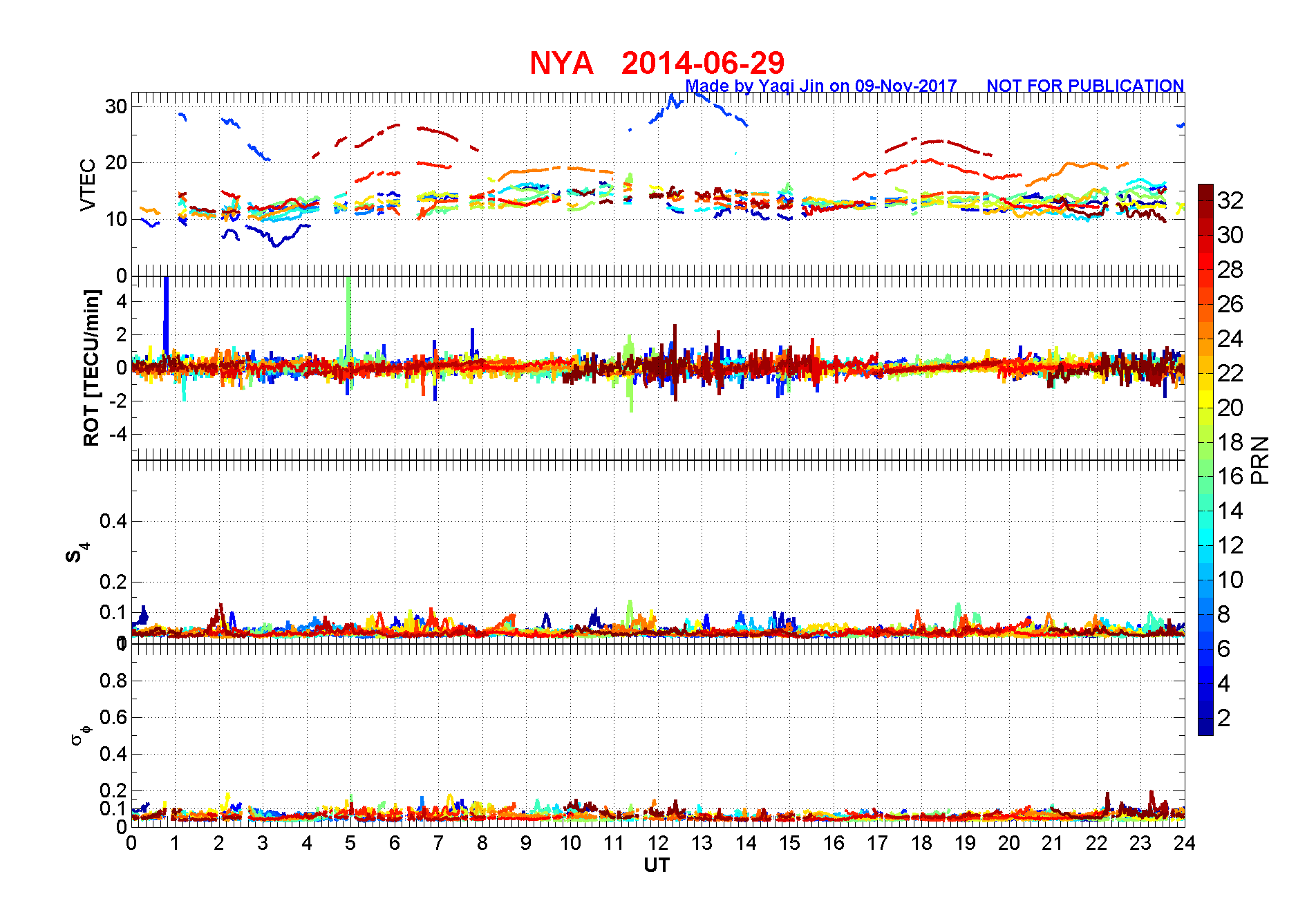
Task: Click the 0.6 tick on σφ axis
Action: pyautogui.click(x=113, y=717)
